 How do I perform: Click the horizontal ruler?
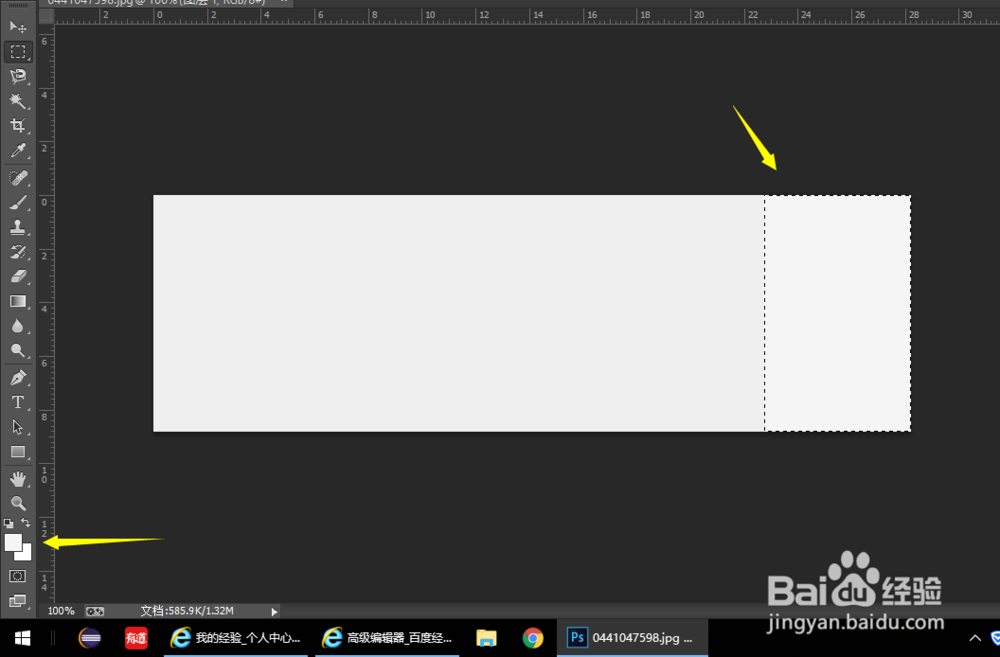(x=527, y=17)
